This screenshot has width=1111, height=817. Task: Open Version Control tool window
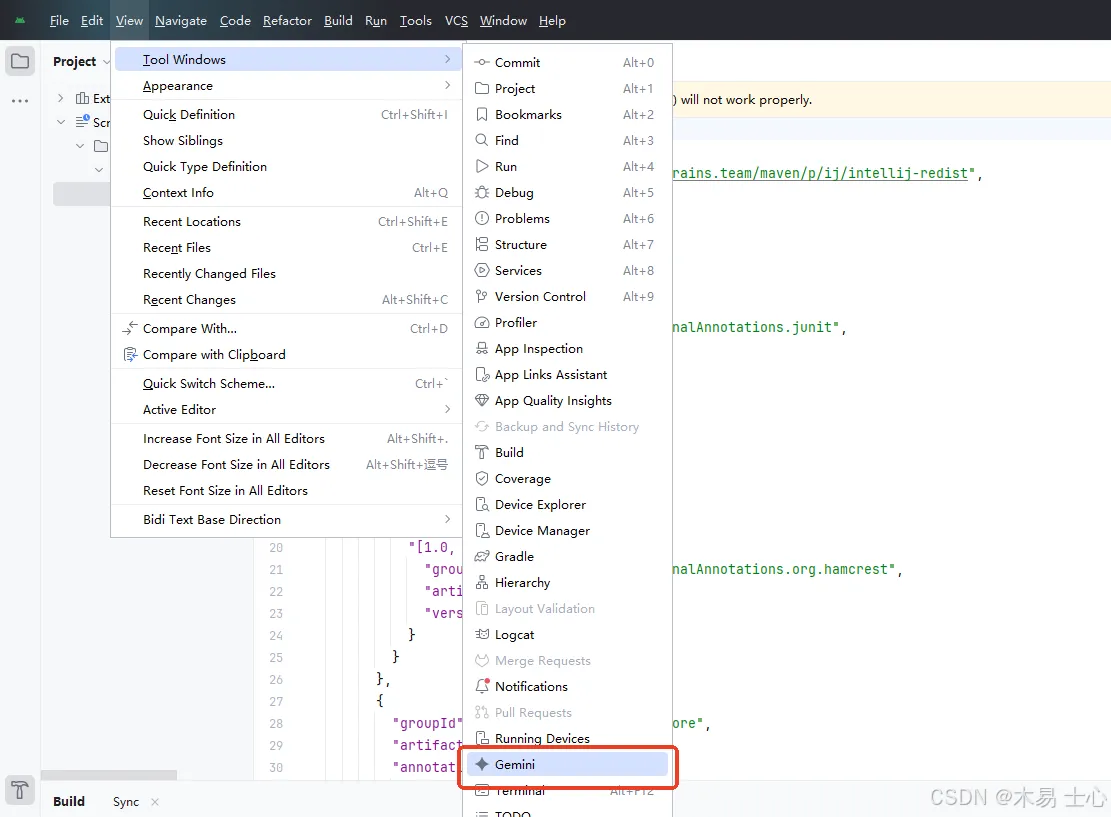567,296
